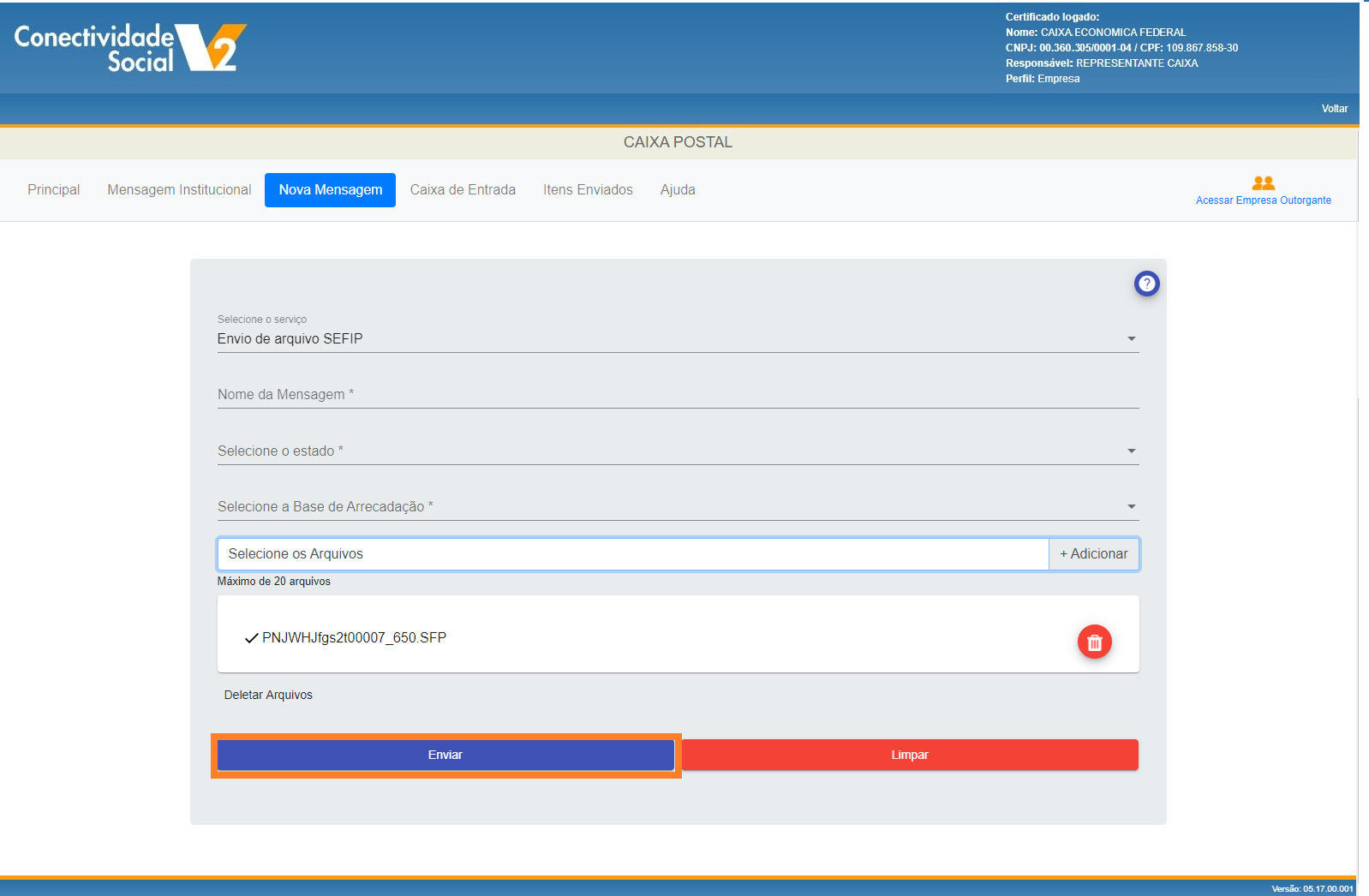Expand the Selecione o estado dropdown
Image resolution: width=1369 pixels, height=896 pixels.
point(1131,451)
